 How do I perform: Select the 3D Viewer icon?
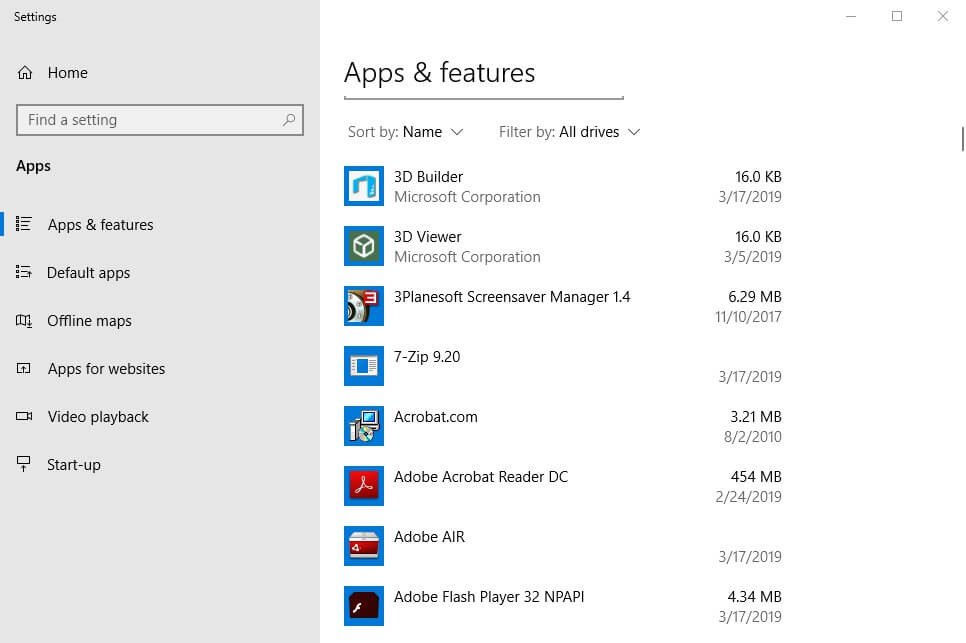[363, 246]
